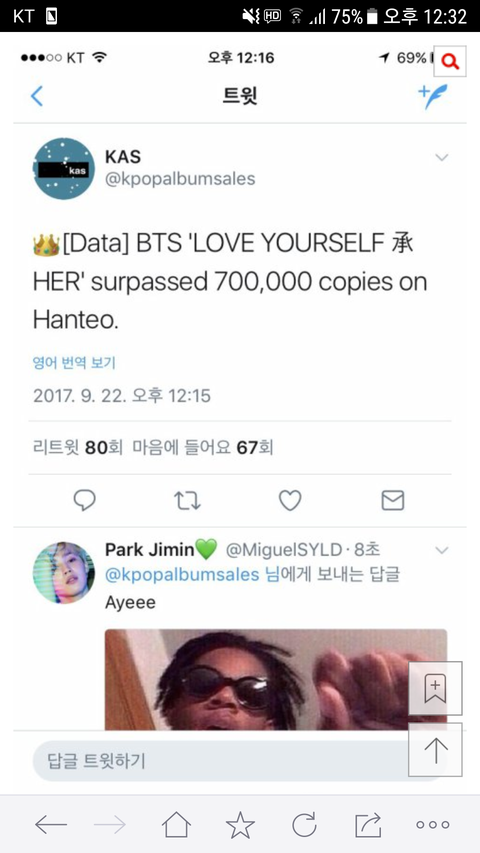Retweet the KAS tweet
Image resolution: width=480 pixels, height=853 pixels.
tap(187, 500)
